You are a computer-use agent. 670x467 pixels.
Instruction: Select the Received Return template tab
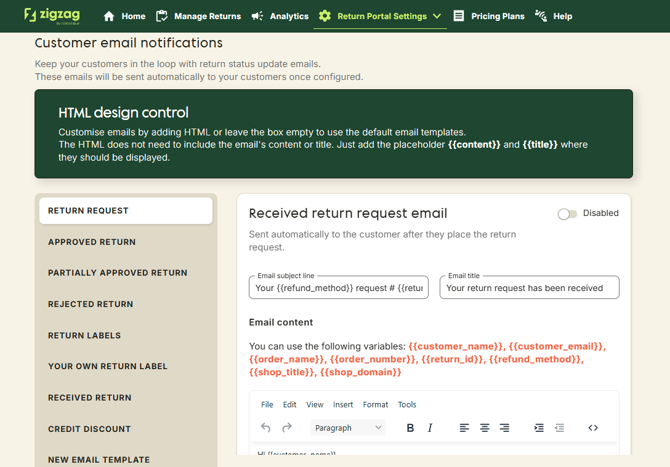pyautogui.click(x=126, y=397)
